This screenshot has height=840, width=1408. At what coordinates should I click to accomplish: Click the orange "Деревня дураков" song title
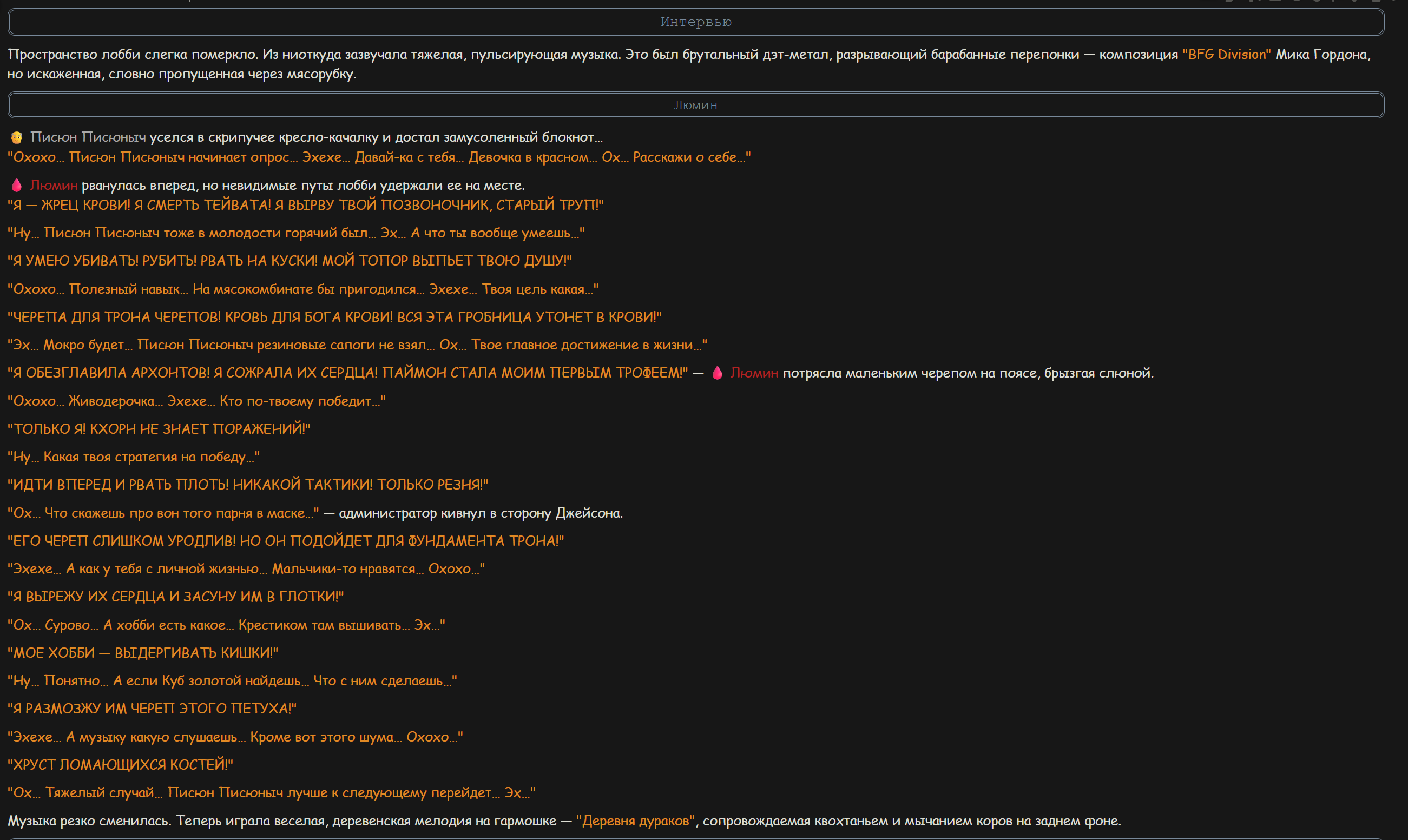635,821
